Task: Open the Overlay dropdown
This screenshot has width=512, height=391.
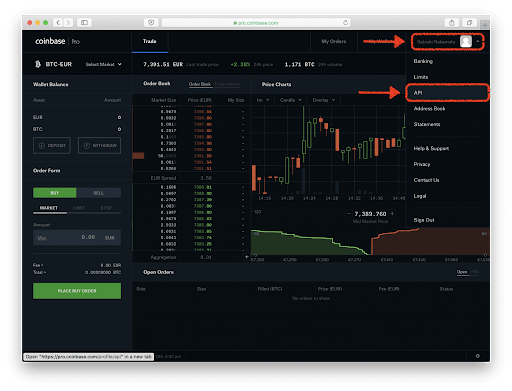Action: pyautogui.click(x=324, y=100)
